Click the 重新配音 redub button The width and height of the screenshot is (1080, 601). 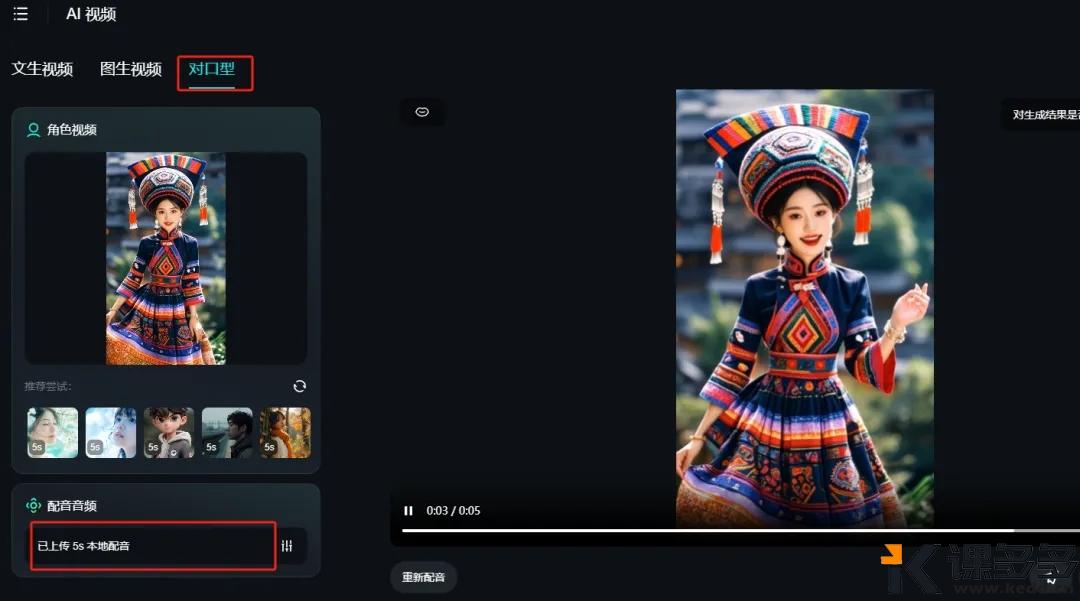point(423,577)
